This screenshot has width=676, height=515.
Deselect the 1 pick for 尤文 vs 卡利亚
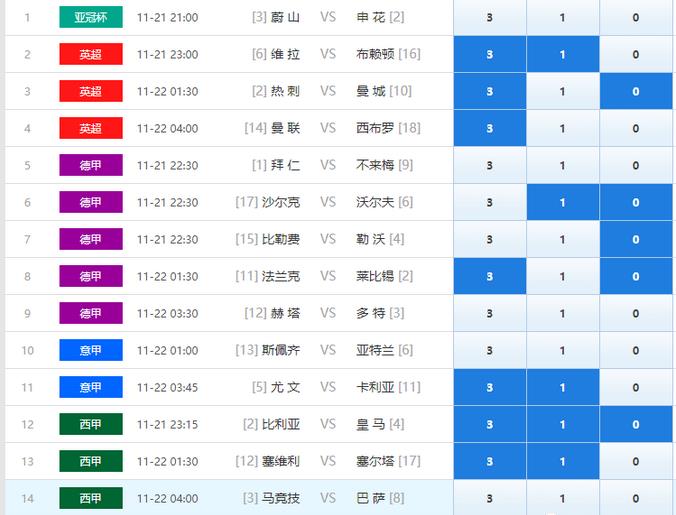click(563, 388)
